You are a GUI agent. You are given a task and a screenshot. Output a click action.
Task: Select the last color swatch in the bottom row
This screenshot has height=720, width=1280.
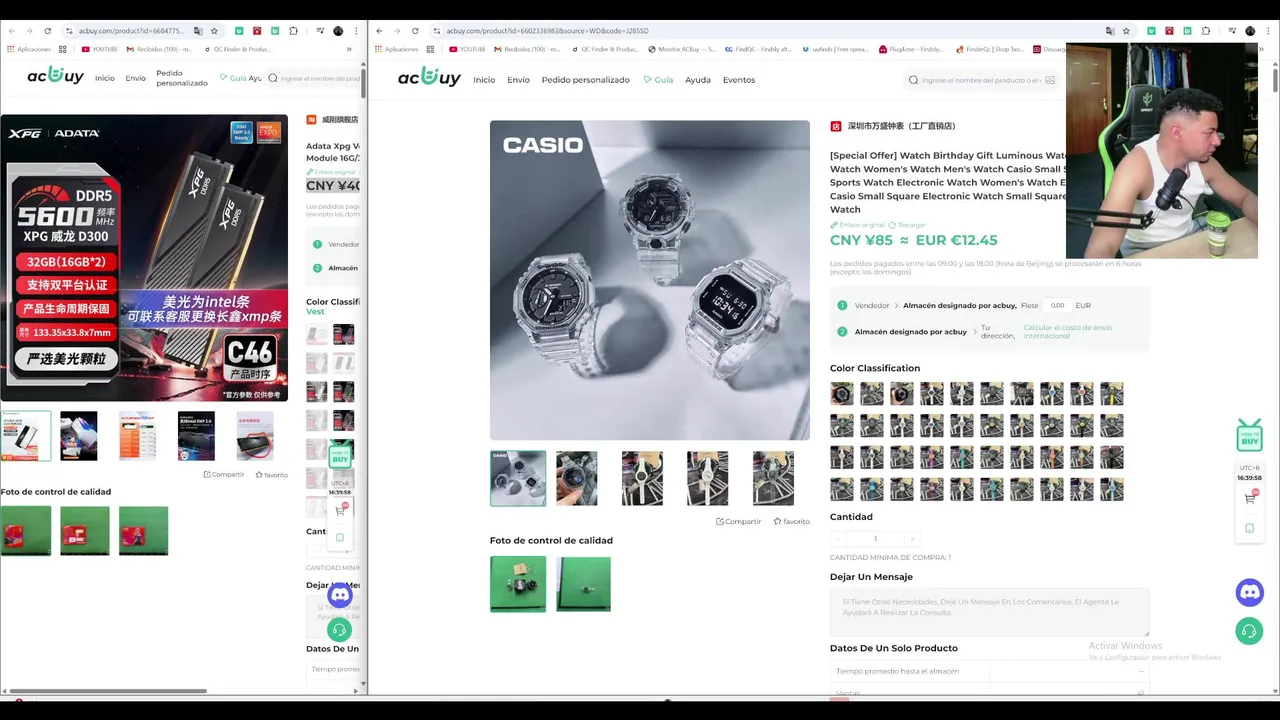(1112, 489)
